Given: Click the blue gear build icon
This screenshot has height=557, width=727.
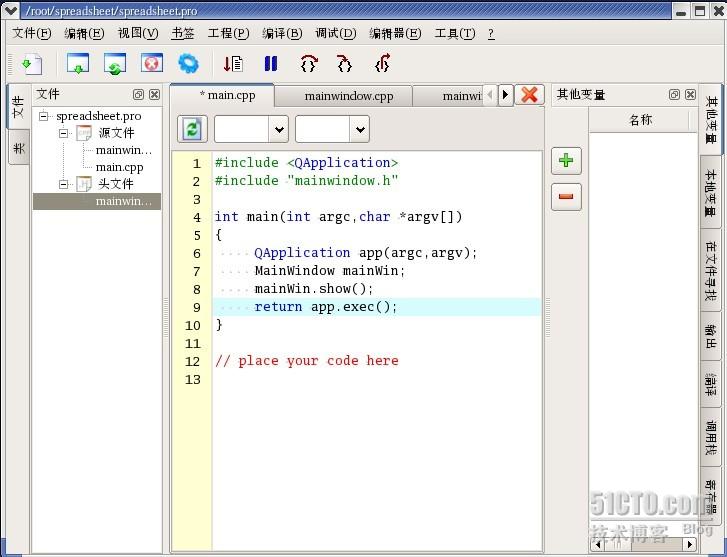Looking at the screenshot, I should coord(188,63).
